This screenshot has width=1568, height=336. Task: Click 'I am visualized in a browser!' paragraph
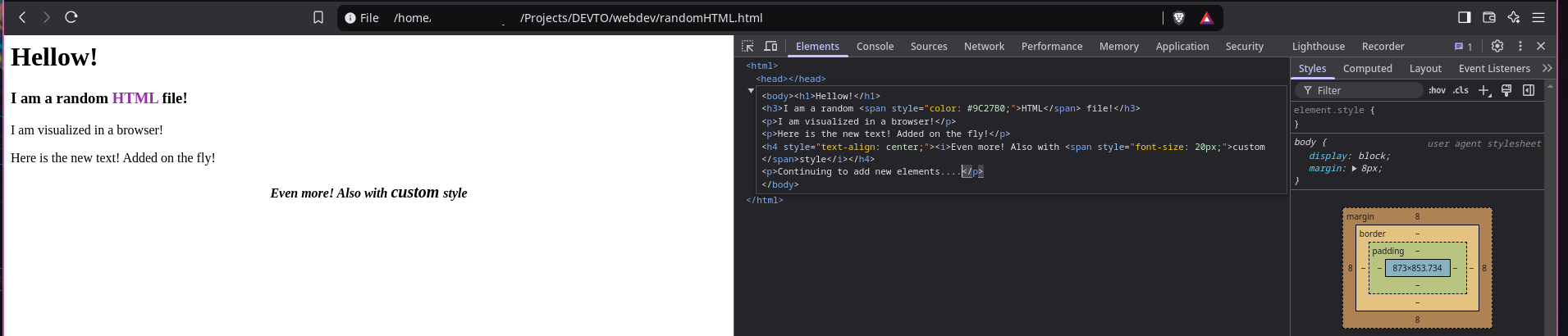coord(87,130)
